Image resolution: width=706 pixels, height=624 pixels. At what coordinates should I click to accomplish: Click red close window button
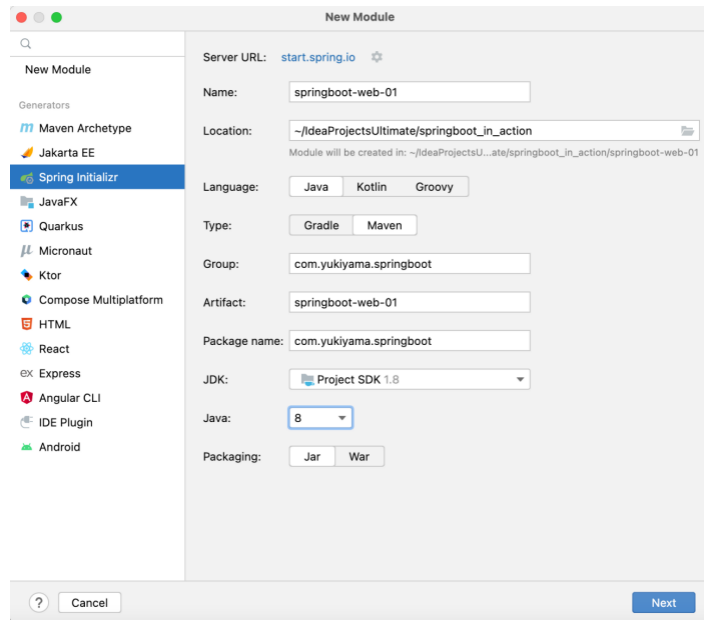click(x=21, y=17)
